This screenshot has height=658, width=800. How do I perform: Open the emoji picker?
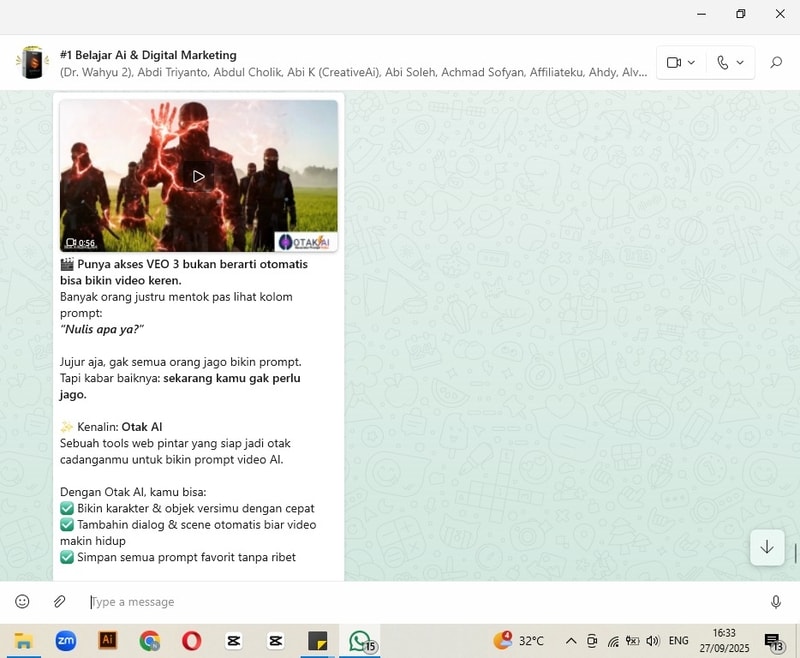pyautogui.click(x=22, y=602)
